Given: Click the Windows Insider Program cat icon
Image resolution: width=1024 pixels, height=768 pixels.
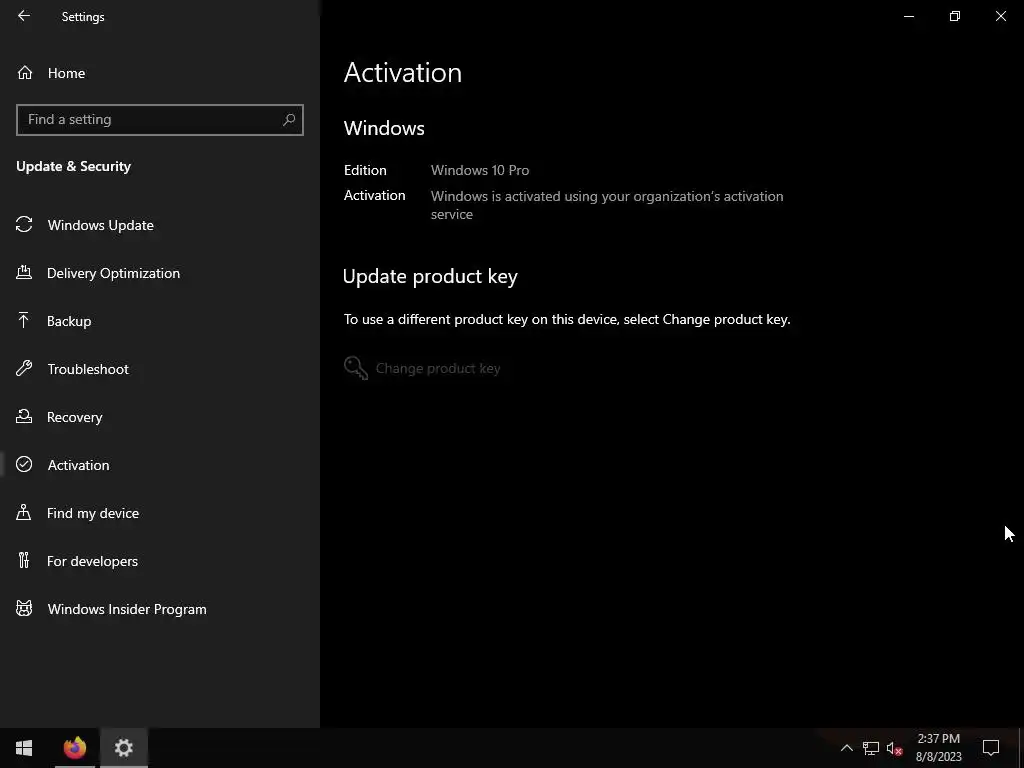Looking at the screenshot, I should click(24, 609).
